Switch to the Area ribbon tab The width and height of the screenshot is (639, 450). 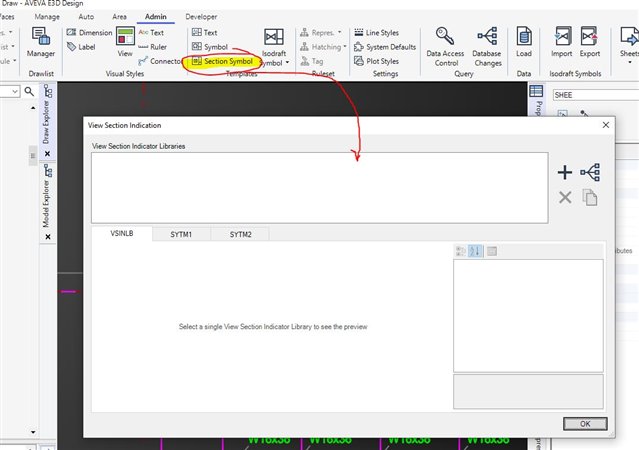point(119,17)
